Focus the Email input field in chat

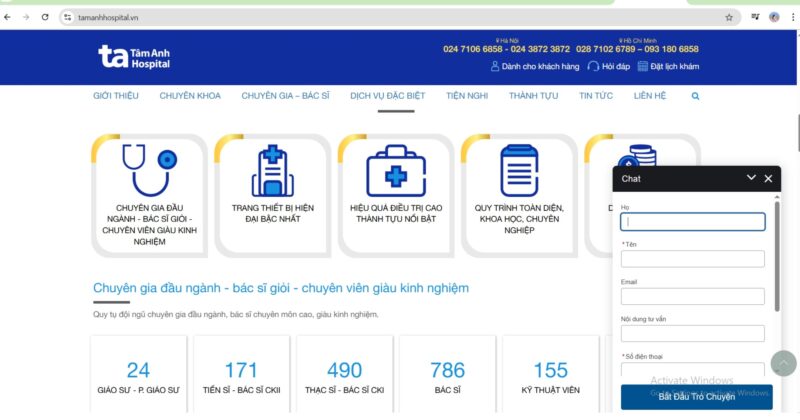[692, 296]
